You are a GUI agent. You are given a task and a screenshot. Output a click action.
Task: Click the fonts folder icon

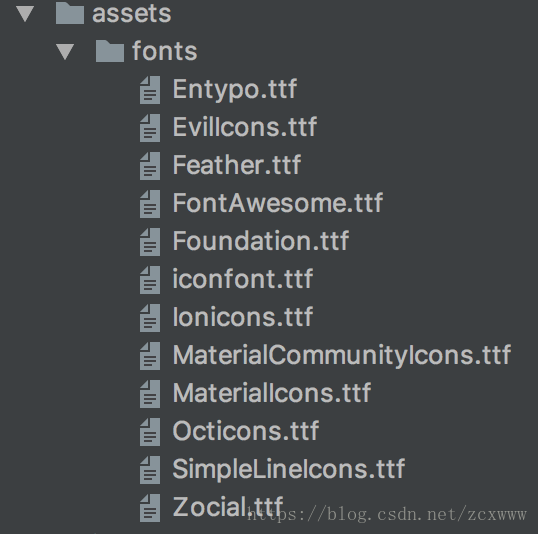(109, 51)
